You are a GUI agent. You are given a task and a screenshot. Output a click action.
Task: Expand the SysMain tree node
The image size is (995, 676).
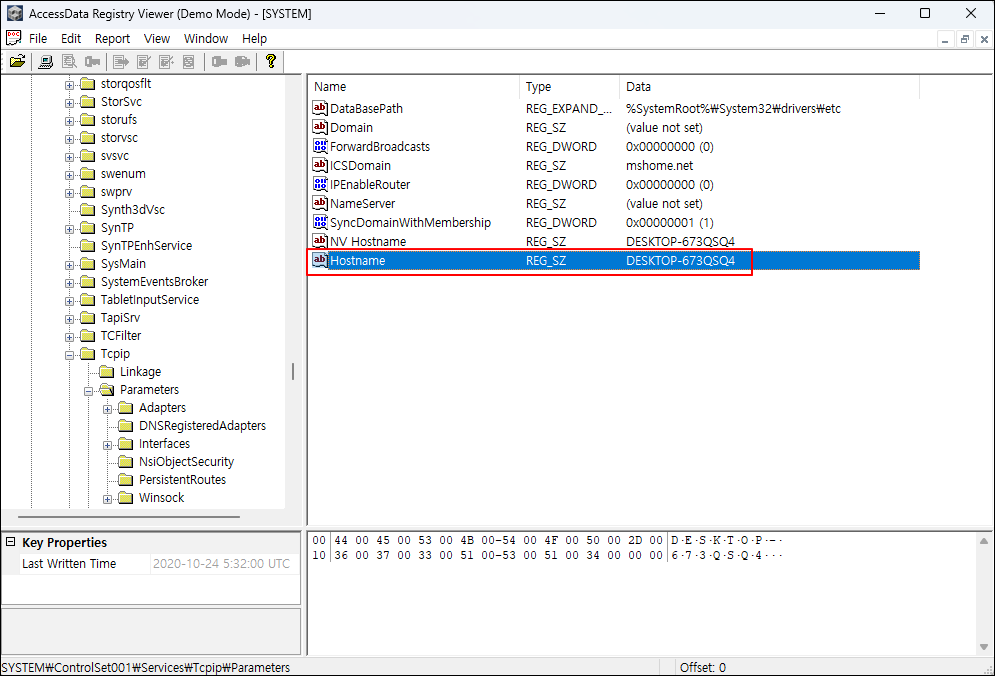(69, 265)
